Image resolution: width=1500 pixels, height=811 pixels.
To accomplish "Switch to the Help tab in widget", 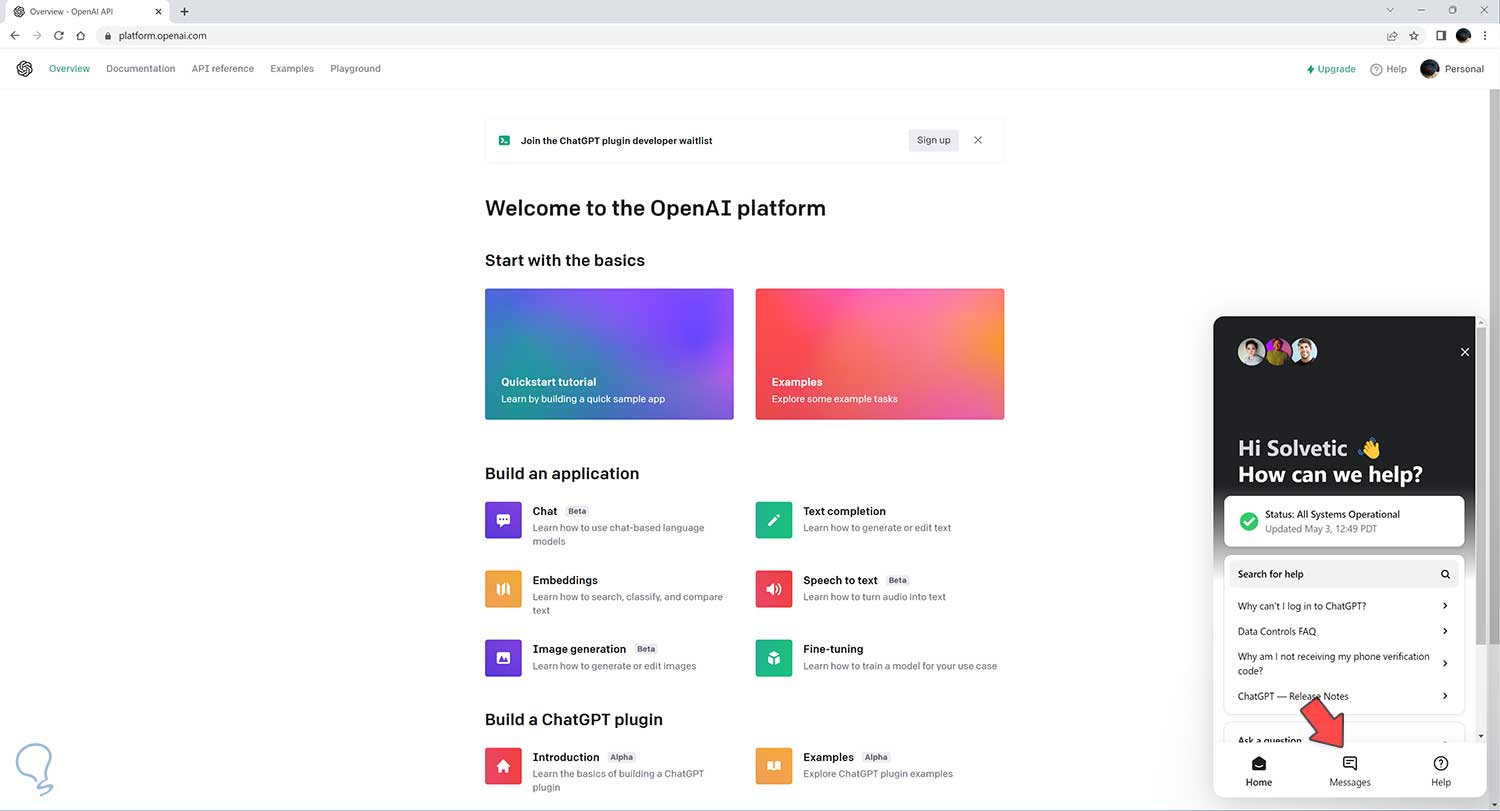I will click(1441, 771).
